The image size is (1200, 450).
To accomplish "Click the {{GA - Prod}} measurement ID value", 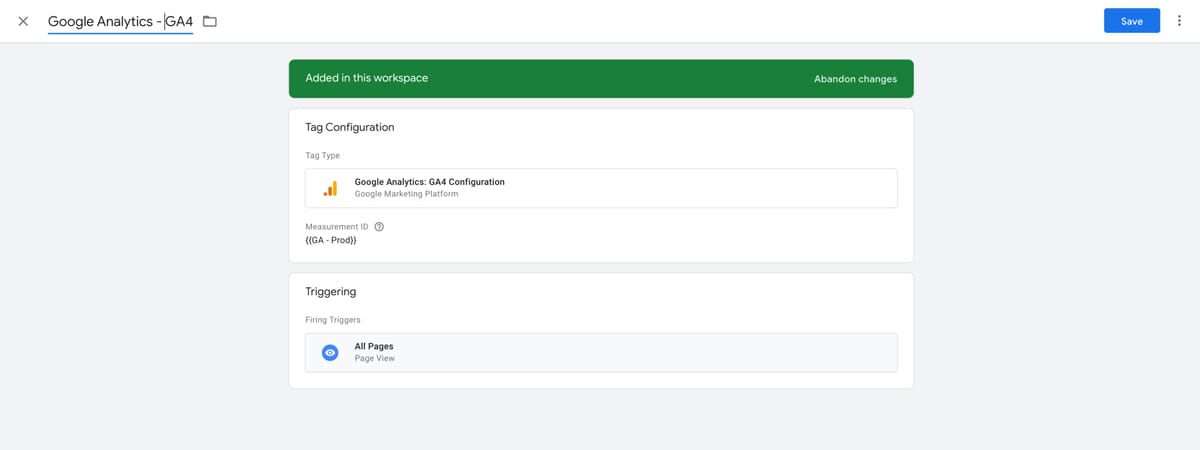I will pyautogui.click(x=331, y=241).
